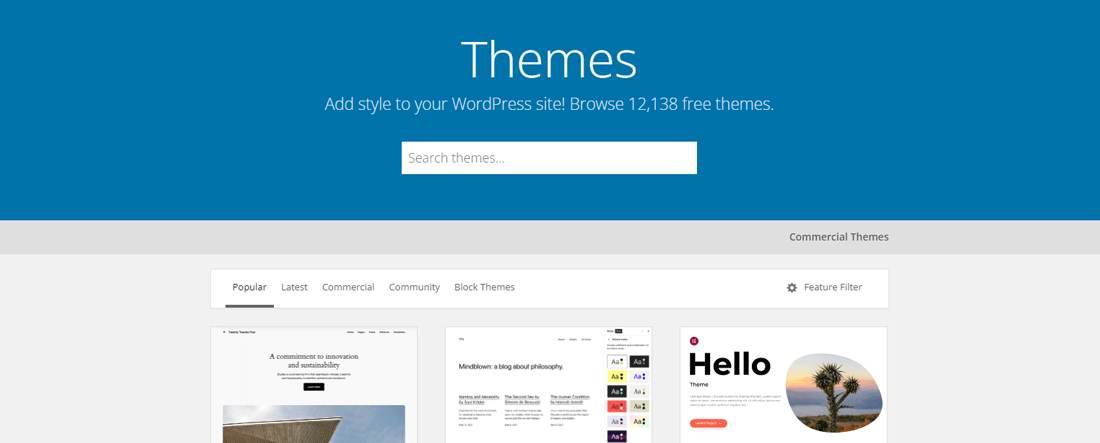Select the dark purple Aa swatch at the bottom
Viewport: 1100px width, 443px height.
(x=618, y=436)
